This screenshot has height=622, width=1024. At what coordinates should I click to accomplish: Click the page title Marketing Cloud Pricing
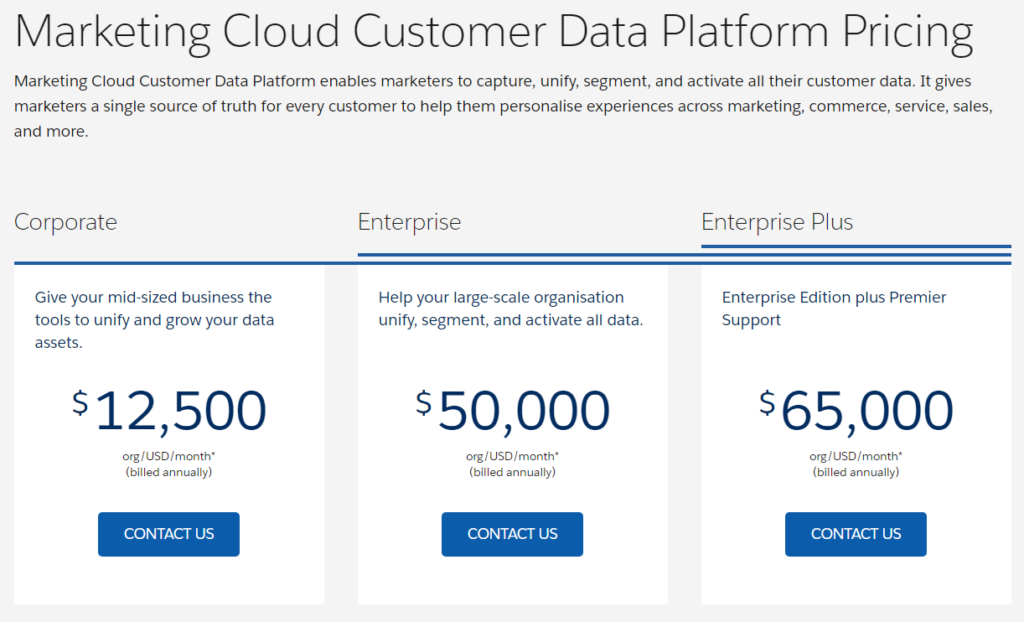coord(495,32)
